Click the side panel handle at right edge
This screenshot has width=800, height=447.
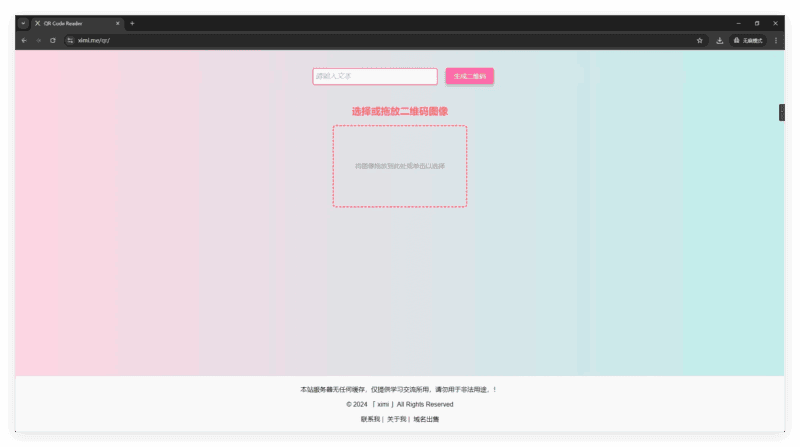point(782,112)
